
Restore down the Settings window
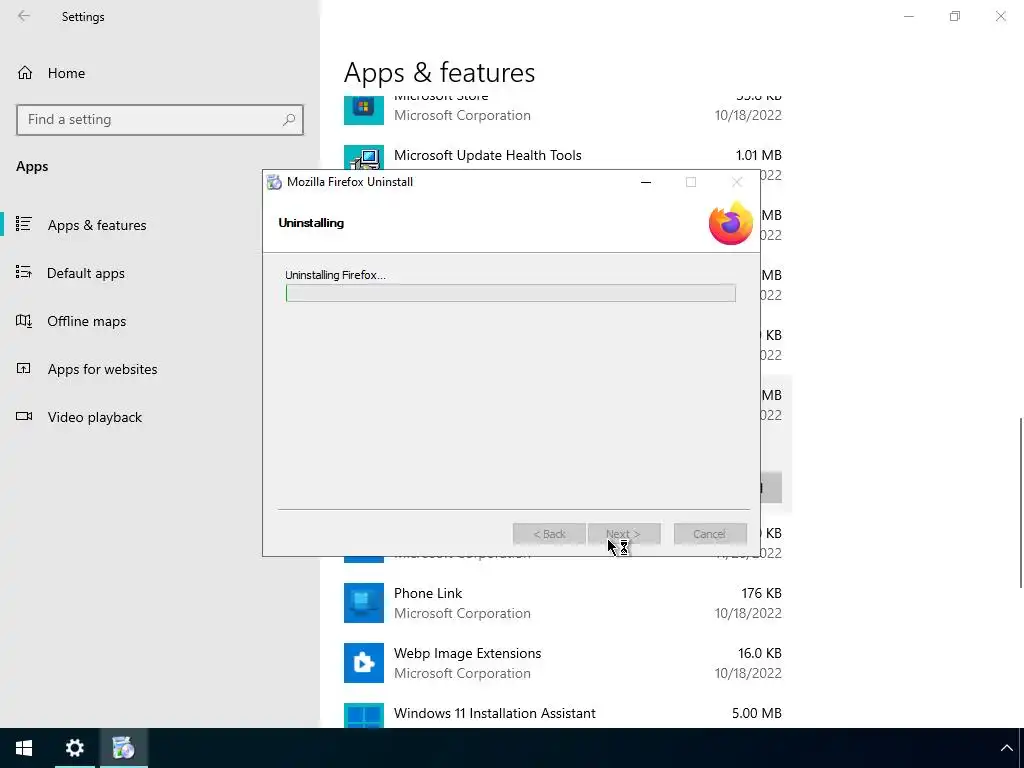(x=955, y=16)
